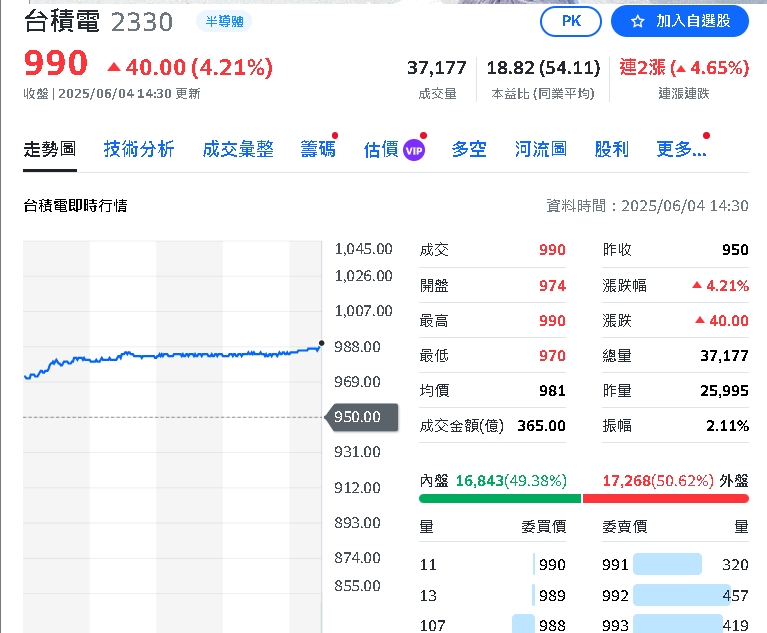Click the 昨量 25,995 value
767x633 pixels.
click(x=724, y=391)
